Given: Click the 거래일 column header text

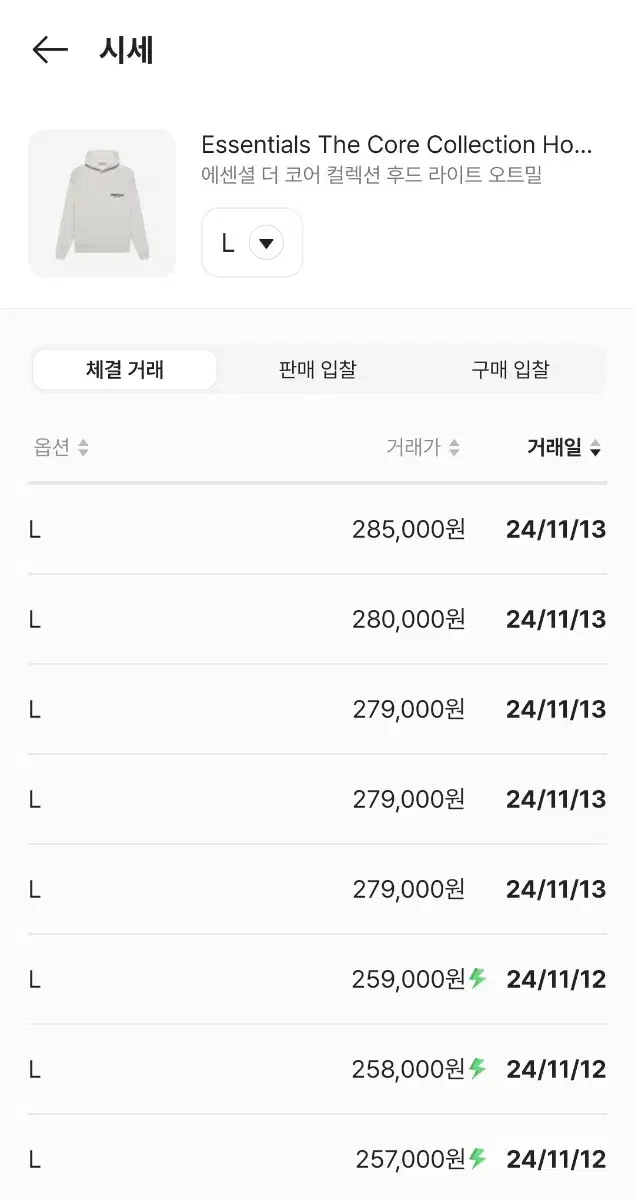Looking at the screenshot, I should 554,448.
